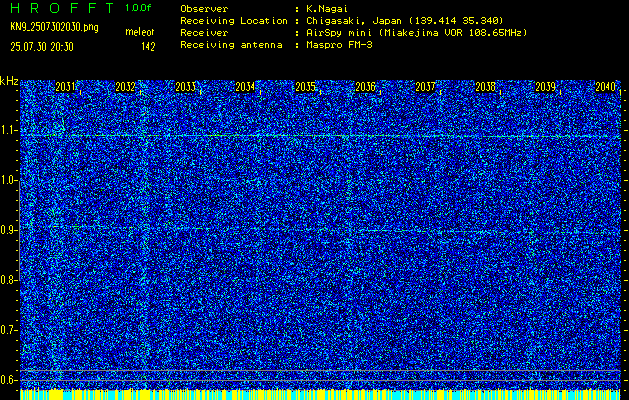Click the Observer label
The width and height of the screenshot is (629, 400).
pos(204,9)
